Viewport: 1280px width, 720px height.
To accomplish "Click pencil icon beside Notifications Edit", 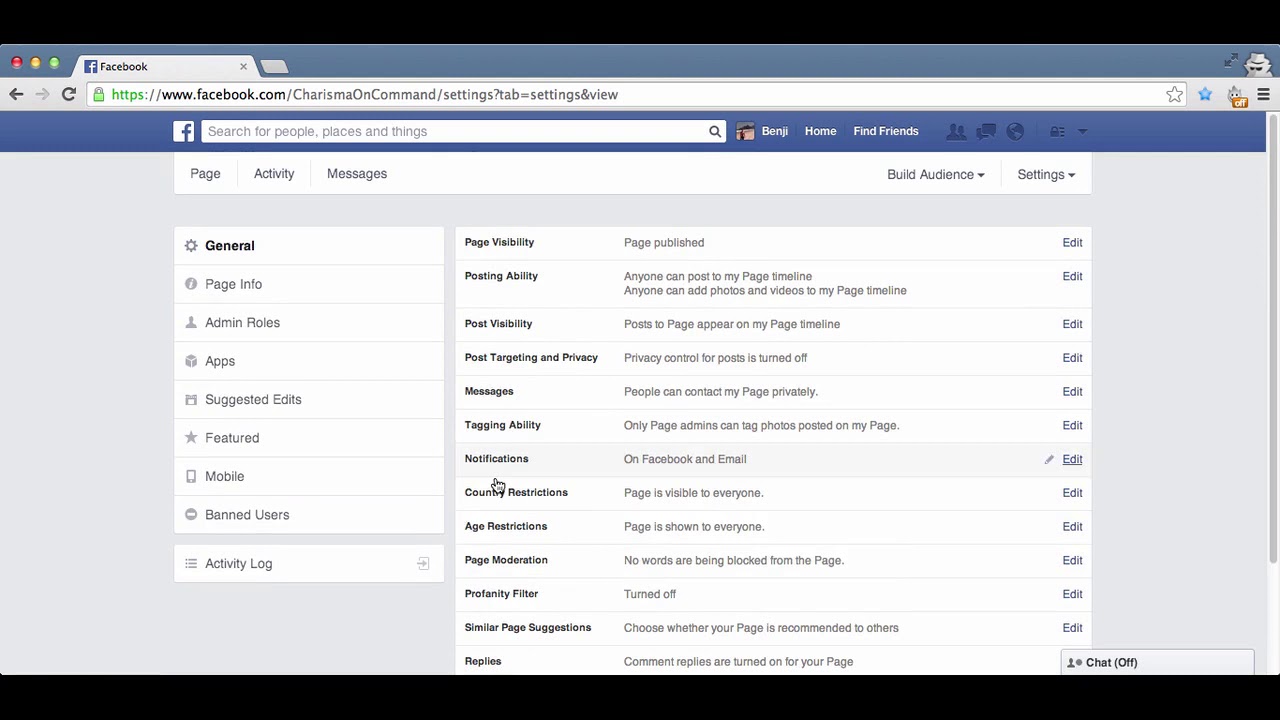I will click(x=1049, y=459).
